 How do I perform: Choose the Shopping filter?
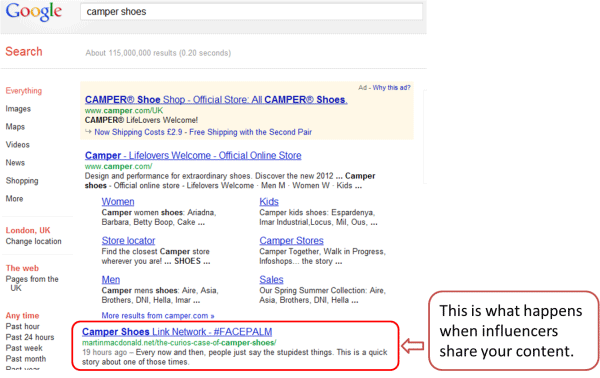pyautogui.click(x=22, y=181)
